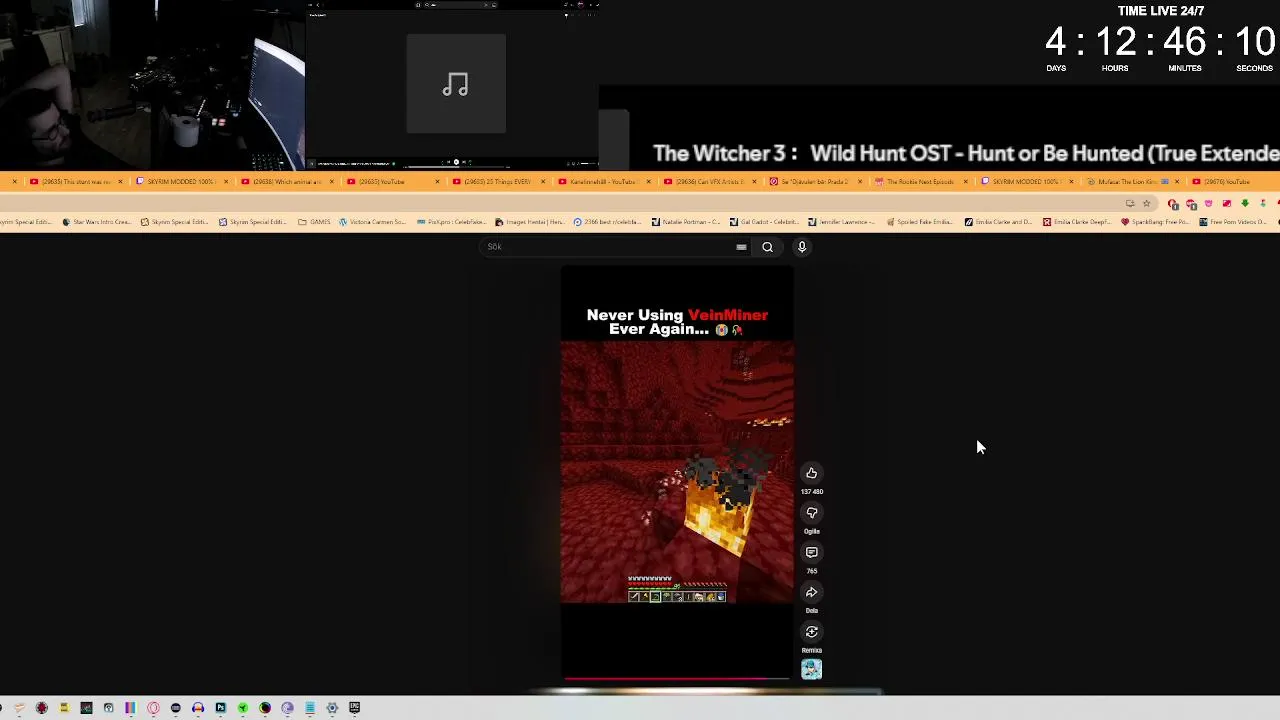Seek using the Shorts red progress bar
This screenshot has width=1280, height=720.
(x=677, y=678)
